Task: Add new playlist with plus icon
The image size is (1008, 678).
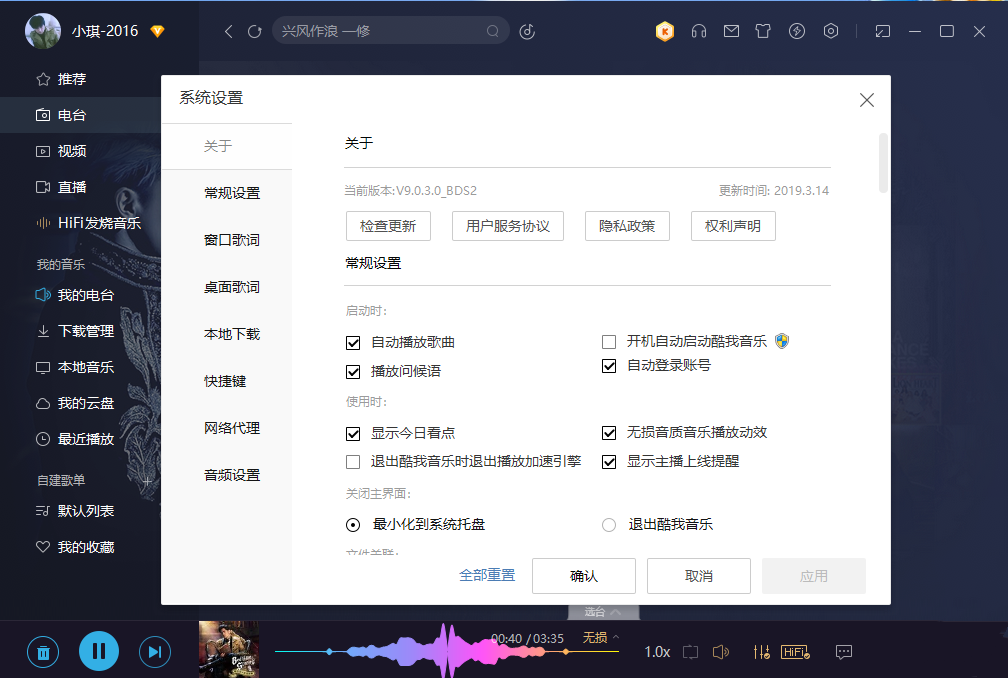Action: coord(147,481)
